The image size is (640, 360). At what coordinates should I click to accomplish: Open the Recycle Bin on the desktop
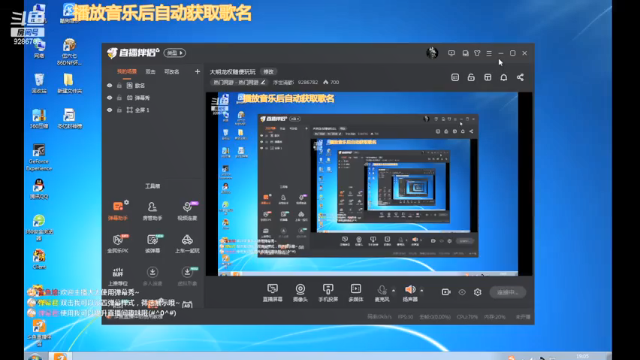click(x=39, y=83)
